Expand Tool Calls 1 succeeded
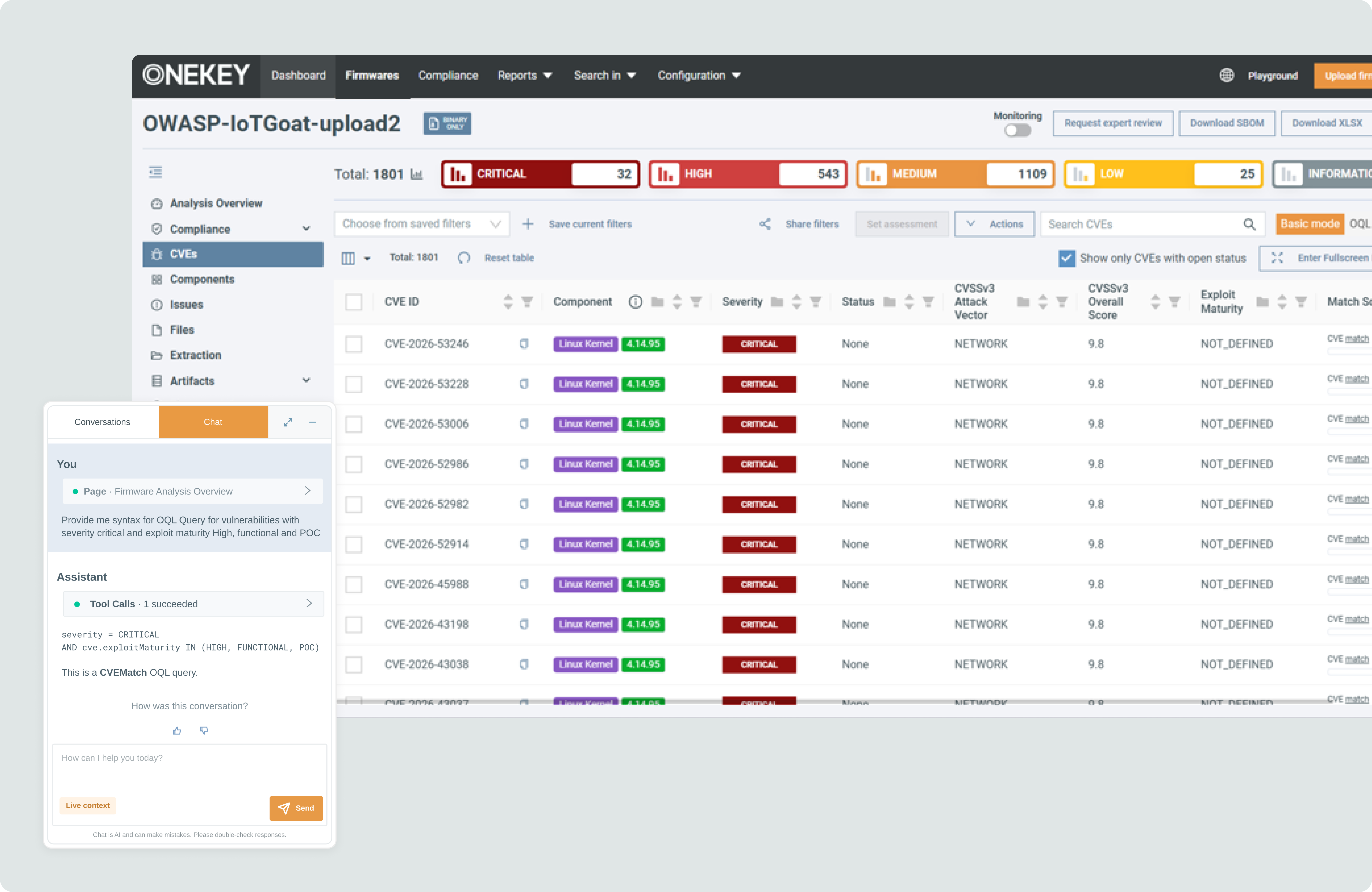 coord(193,604)
